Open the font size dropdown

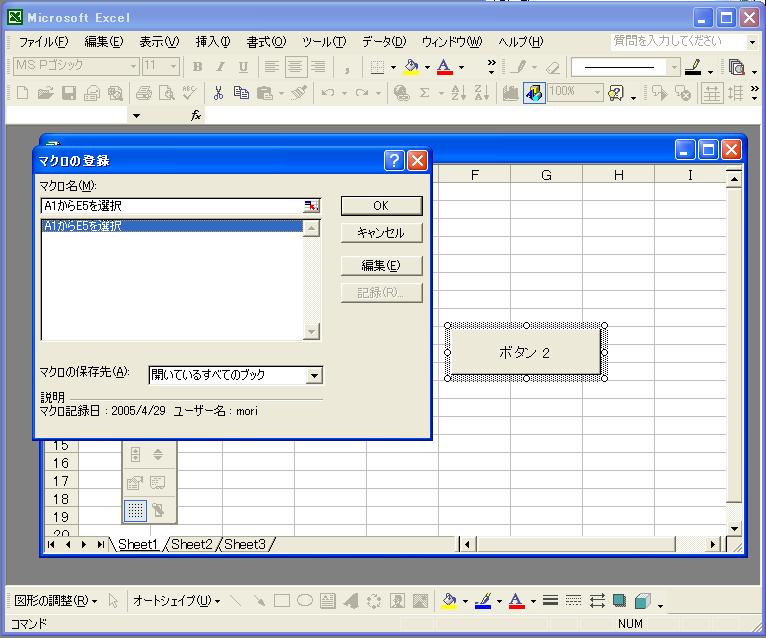click(x=173, y=66)
